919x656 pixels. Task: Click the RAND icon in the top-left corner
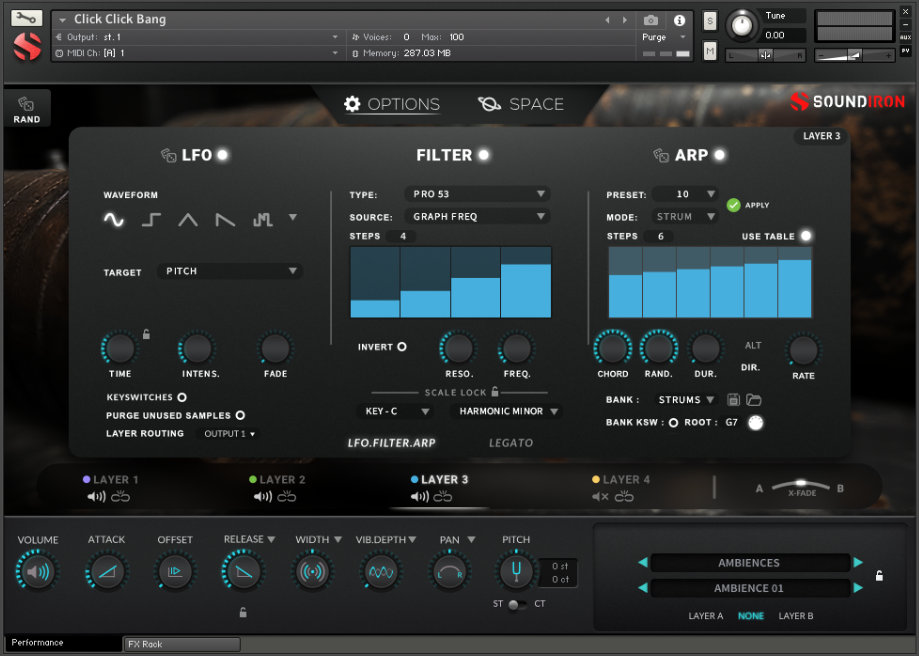click(x=26, y=106)
